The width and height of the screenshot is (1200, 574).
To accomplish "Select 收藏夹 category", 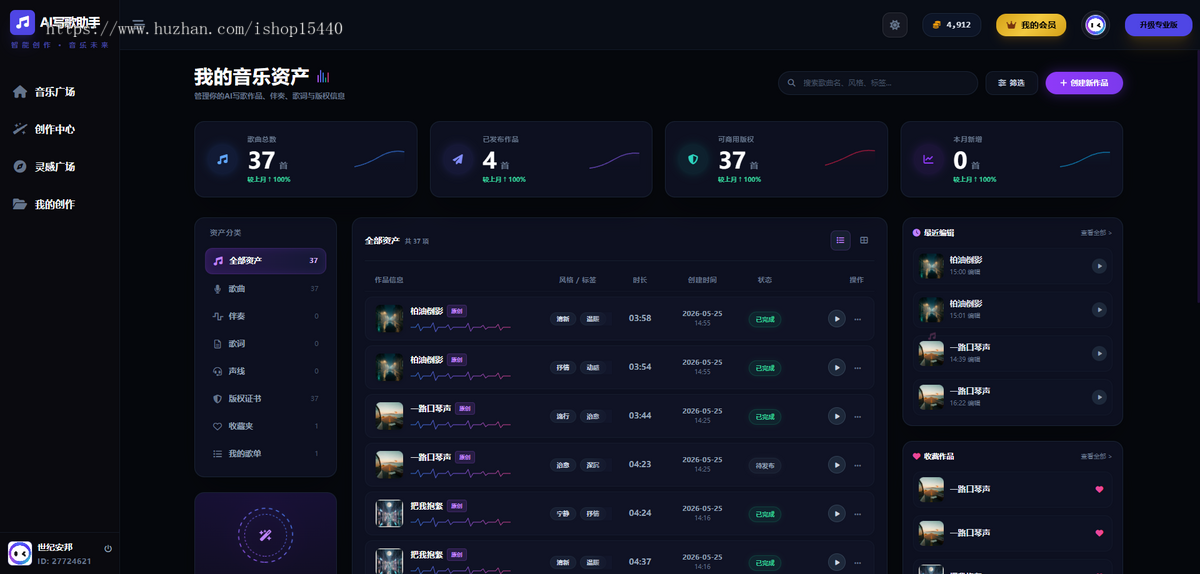I will coord(265,426).
